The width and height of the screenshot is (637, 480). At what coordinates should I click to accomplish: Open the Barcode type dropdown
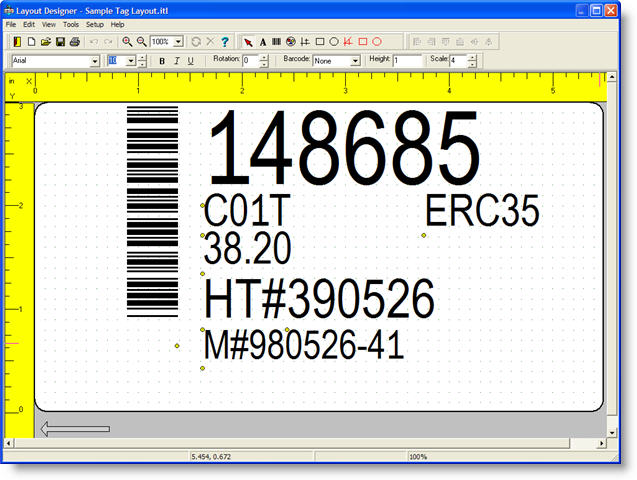[355, 61]
